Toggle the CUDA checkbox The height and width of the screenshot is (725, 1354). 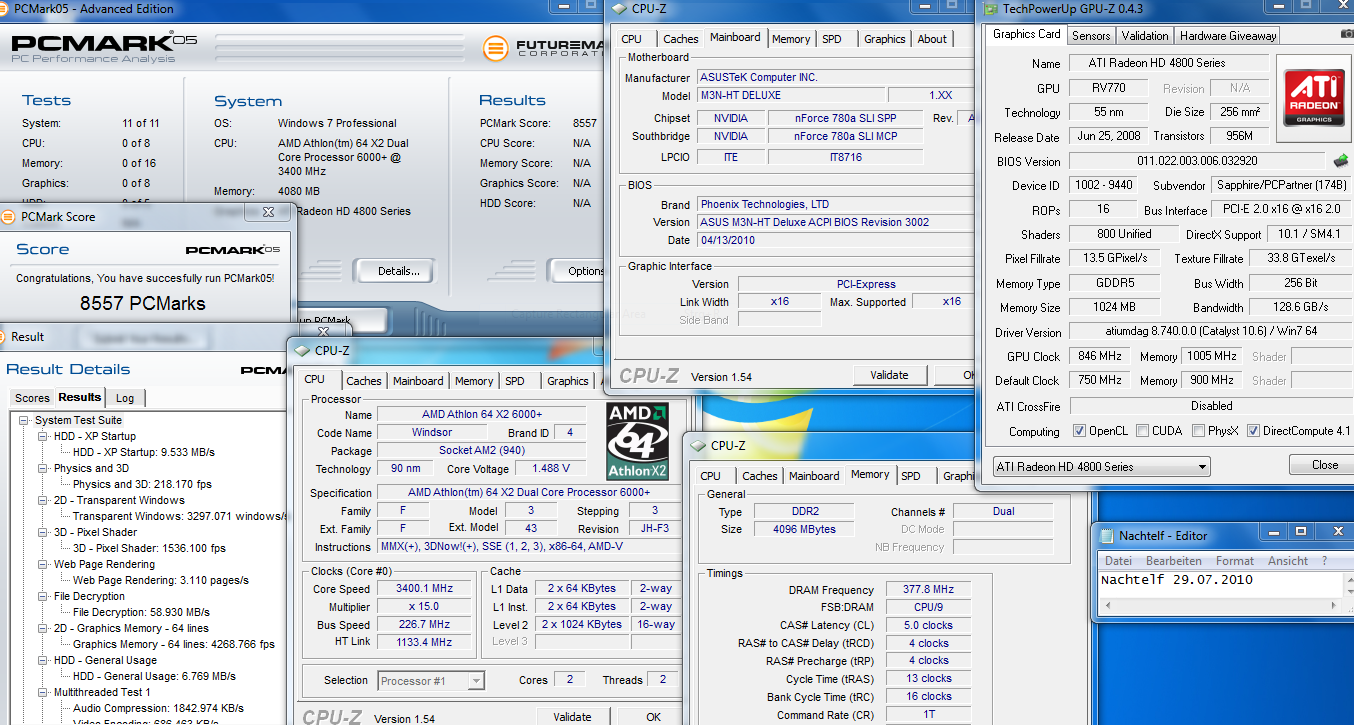click(x=1142, y=431)
